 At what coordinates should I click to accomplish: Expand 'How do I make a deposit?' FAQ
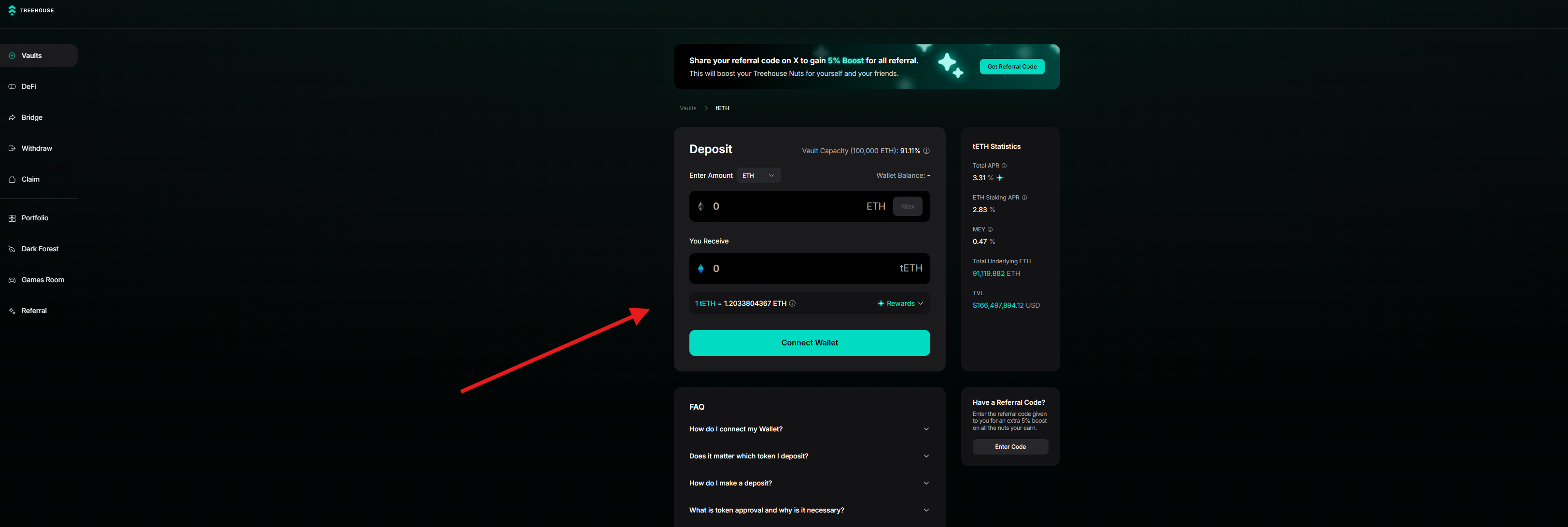tap(809, 483)
